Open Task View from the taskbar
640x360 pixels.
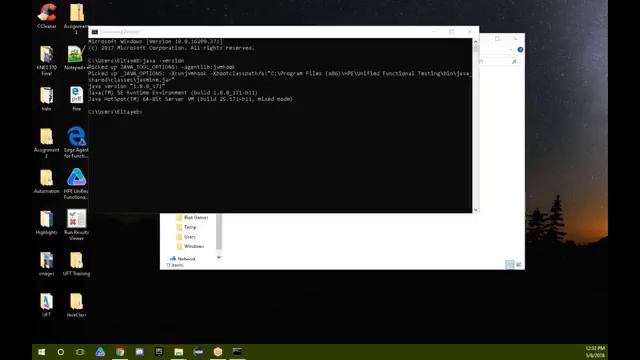pyautogui.click(x=80, y=352)
